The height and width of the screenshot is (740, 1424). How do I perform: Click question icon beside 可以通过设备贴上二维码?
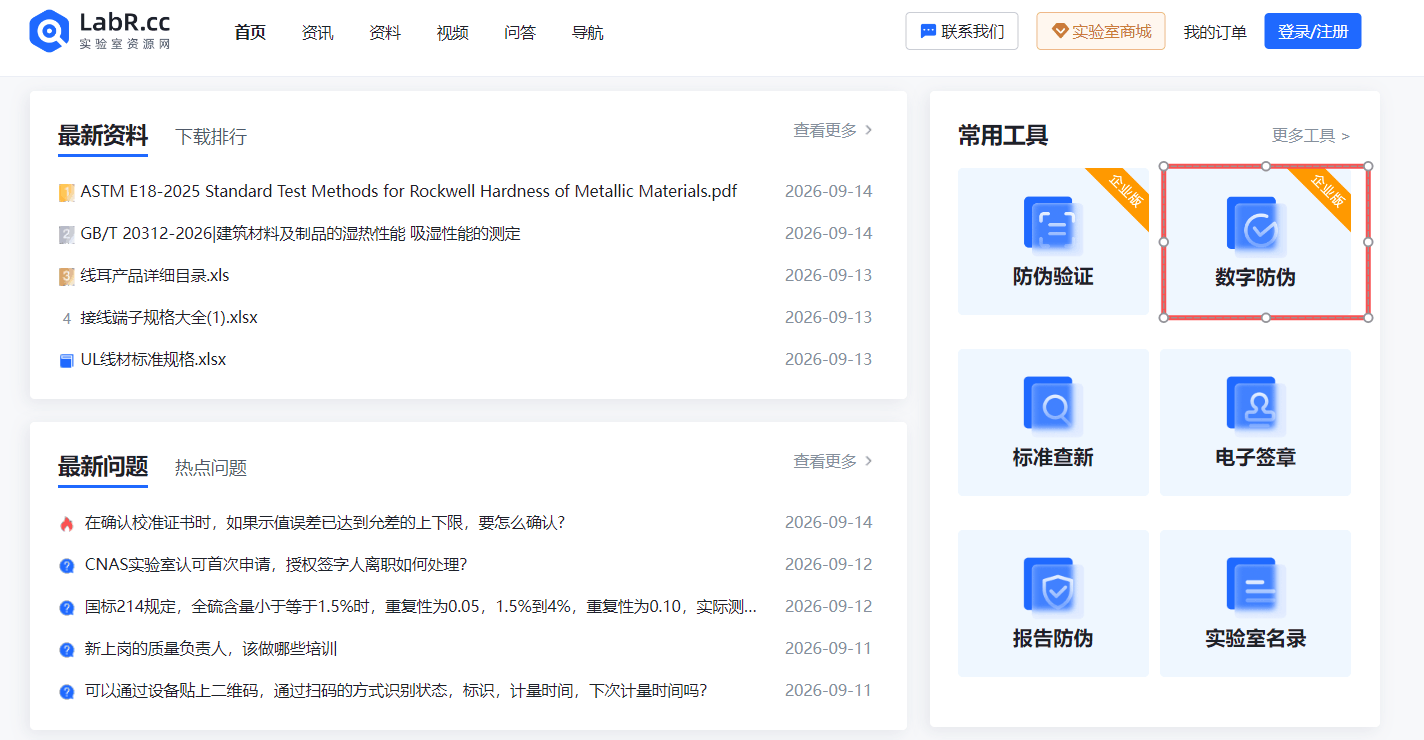66,691
